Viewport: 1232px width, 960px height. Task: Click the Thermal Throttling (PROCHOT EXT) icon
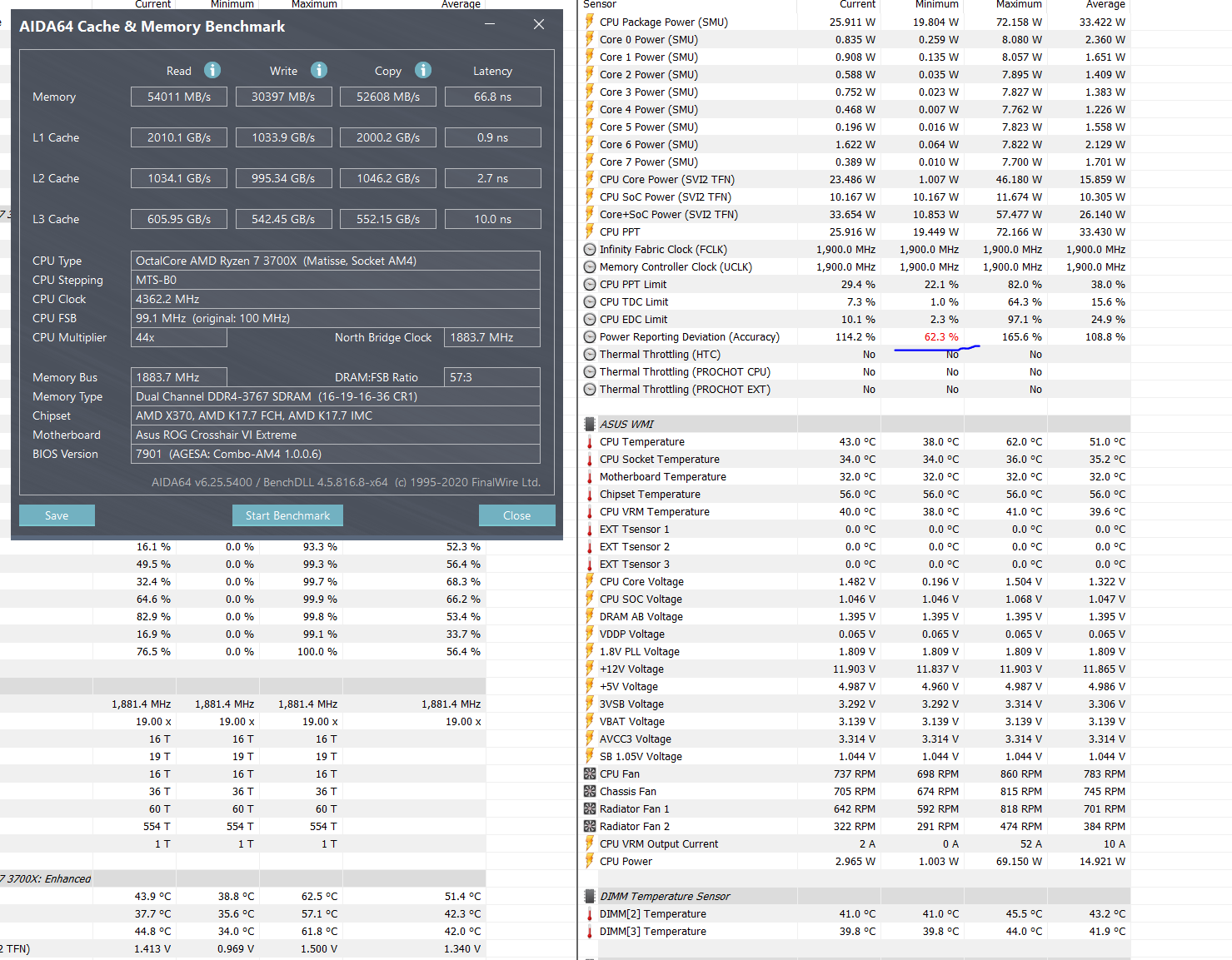click(590, 389)
